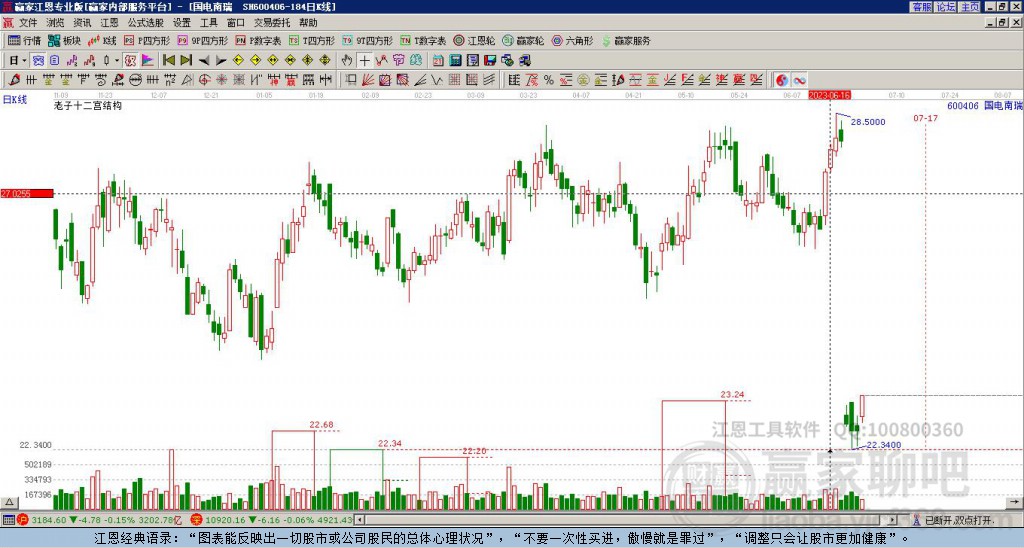Open the P四方形 square tool
The image size is (1024, 548).
(147, 40)
